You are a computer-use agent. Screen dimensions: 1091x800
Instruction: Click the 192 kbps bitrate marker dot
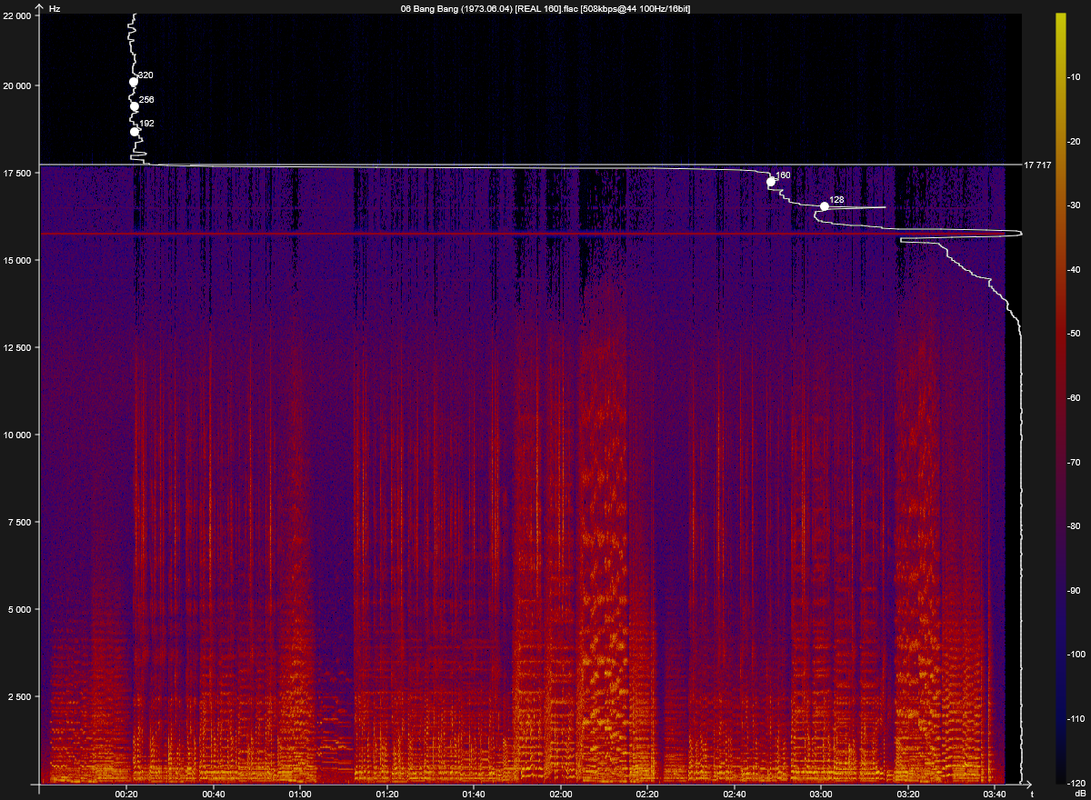coord(134,132)
